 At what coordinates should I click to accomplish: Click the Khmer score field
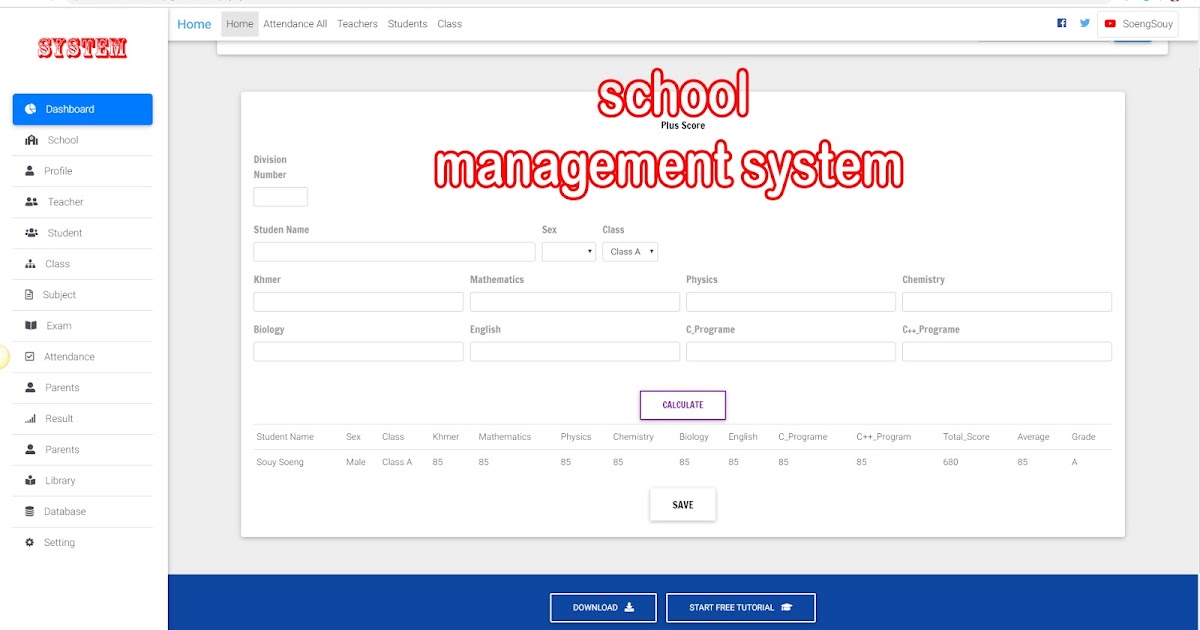[359, 302]
